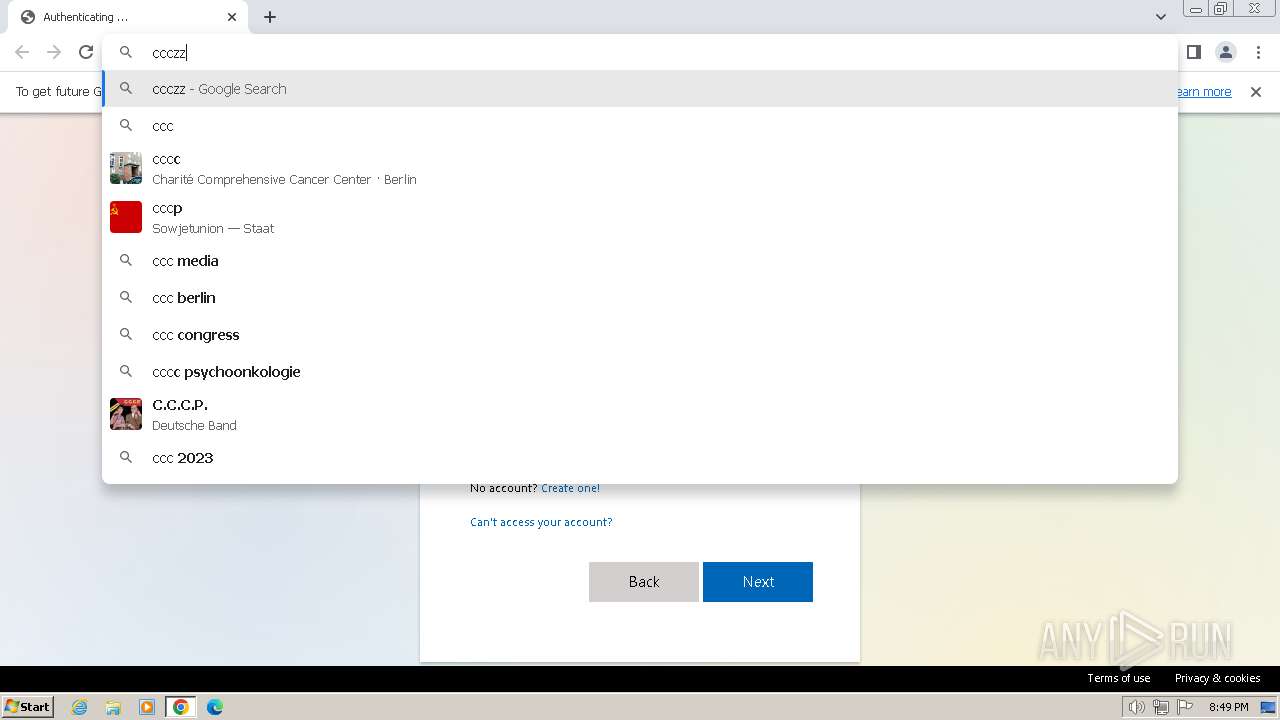Click the browser forward arrow
This screenshot has width=1280, height=720.
pos(54,52)
